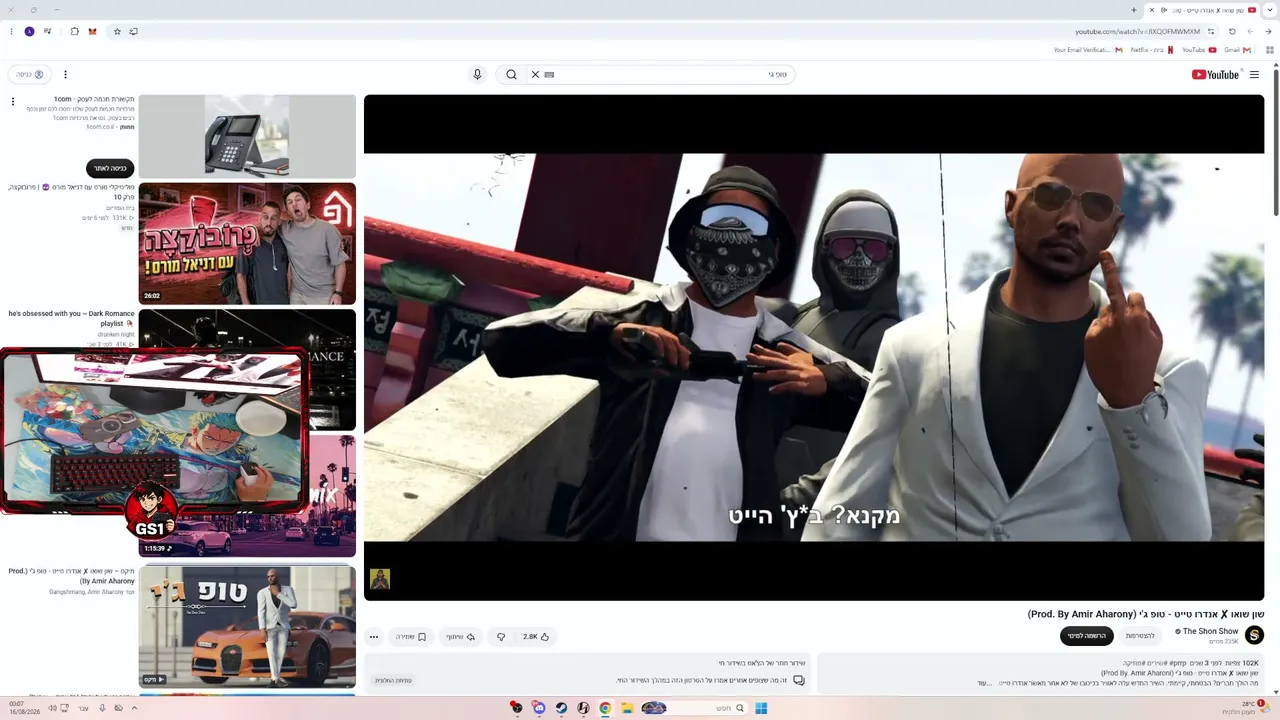
Task: Open a new Chrome tab
Action: (x=1134, y=10)
